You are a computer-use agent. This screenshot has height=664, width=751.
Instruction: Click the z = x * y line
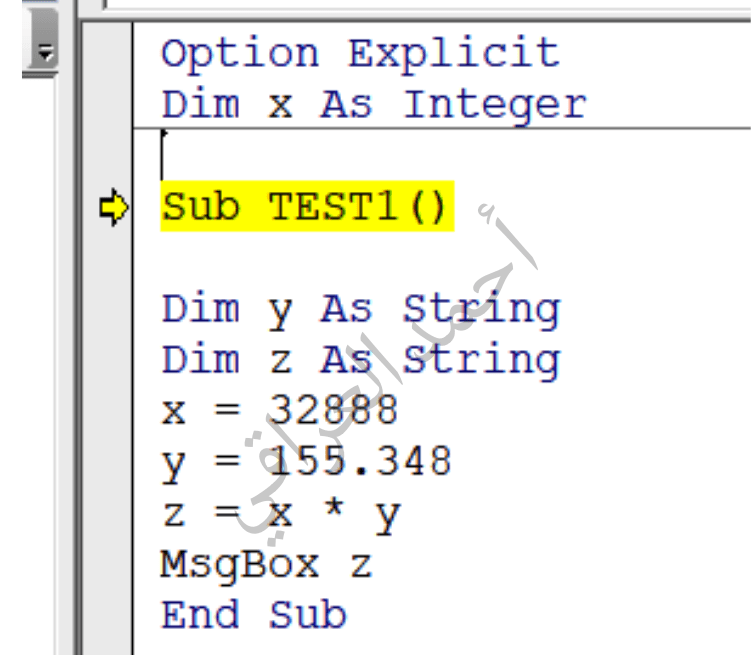280,515
